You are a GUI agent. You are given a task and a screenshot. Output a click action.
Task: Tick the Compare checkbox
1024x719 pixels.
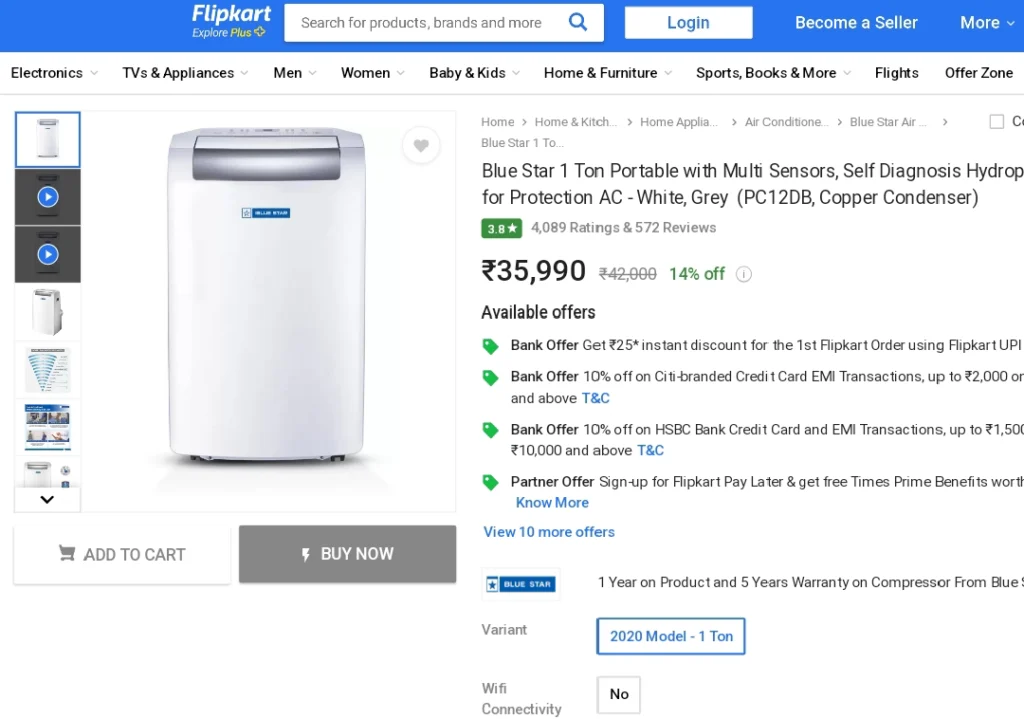point(997,121)
